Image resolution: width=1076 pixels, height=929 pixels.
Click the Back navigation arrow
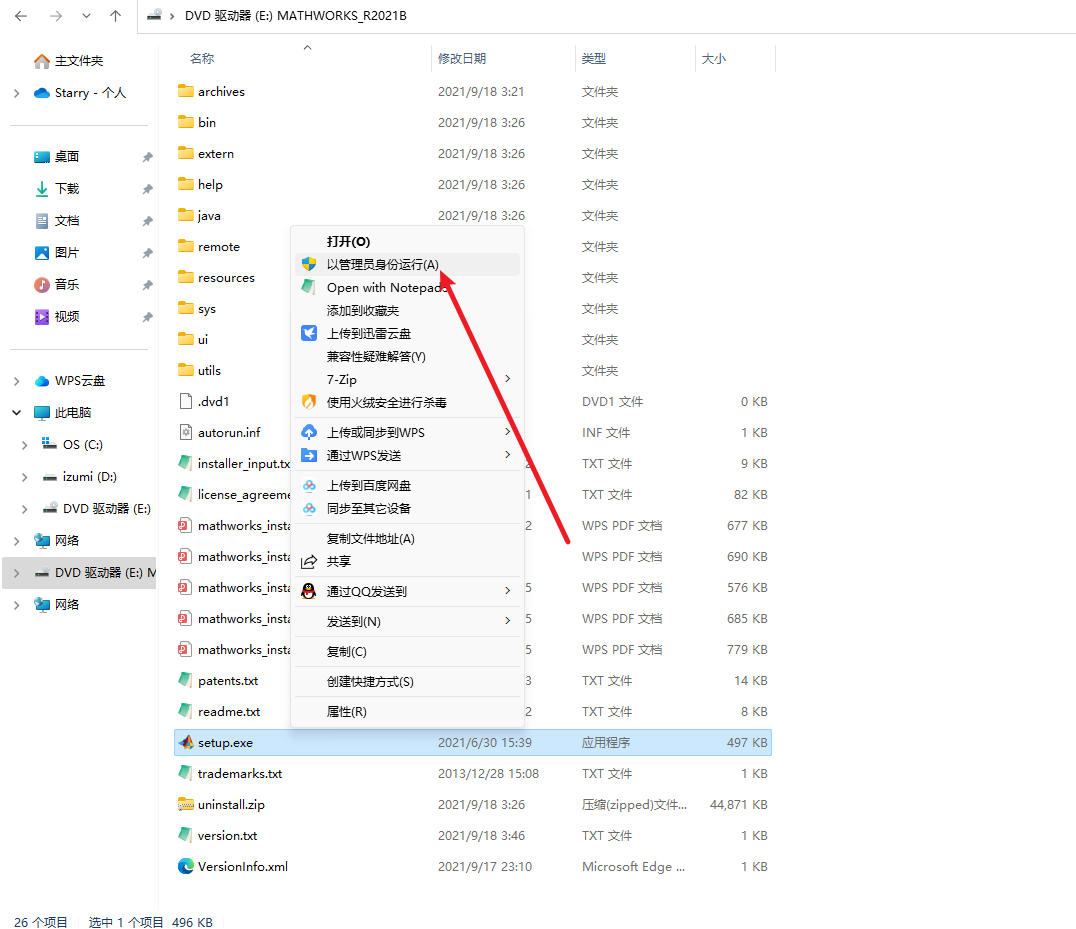[21, 16]
